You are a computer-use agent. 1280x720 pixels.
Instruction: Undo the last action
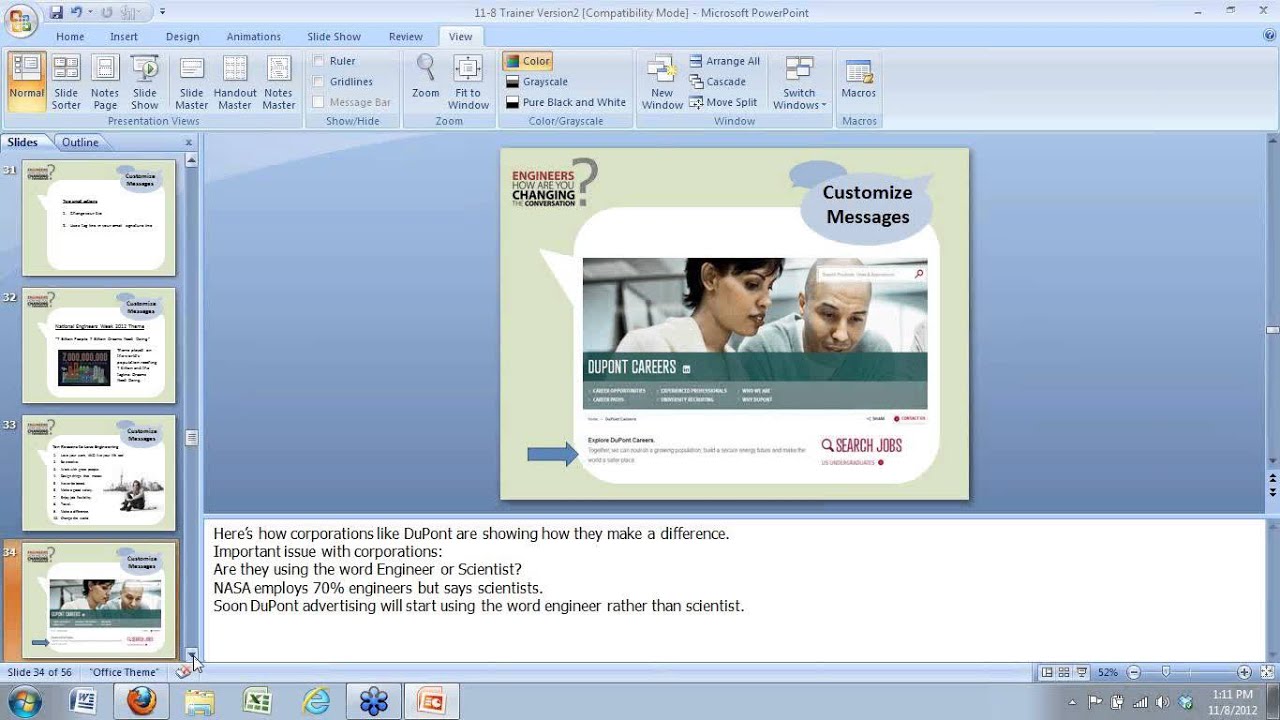tap(76, 12)
